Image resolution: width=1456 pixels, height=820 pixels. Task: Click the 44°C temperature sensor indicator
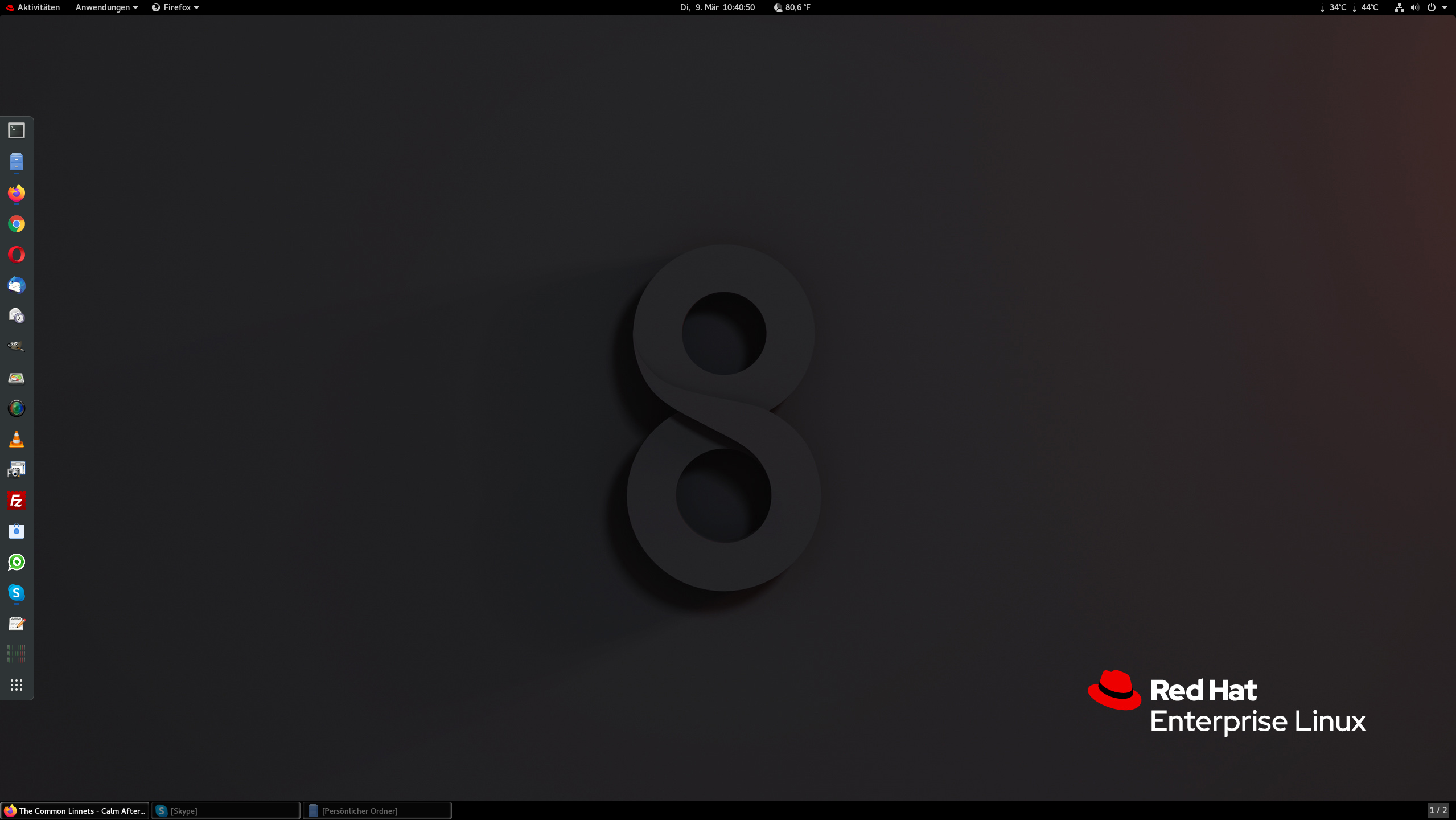pyautogui.click(x=1365, y=7)
